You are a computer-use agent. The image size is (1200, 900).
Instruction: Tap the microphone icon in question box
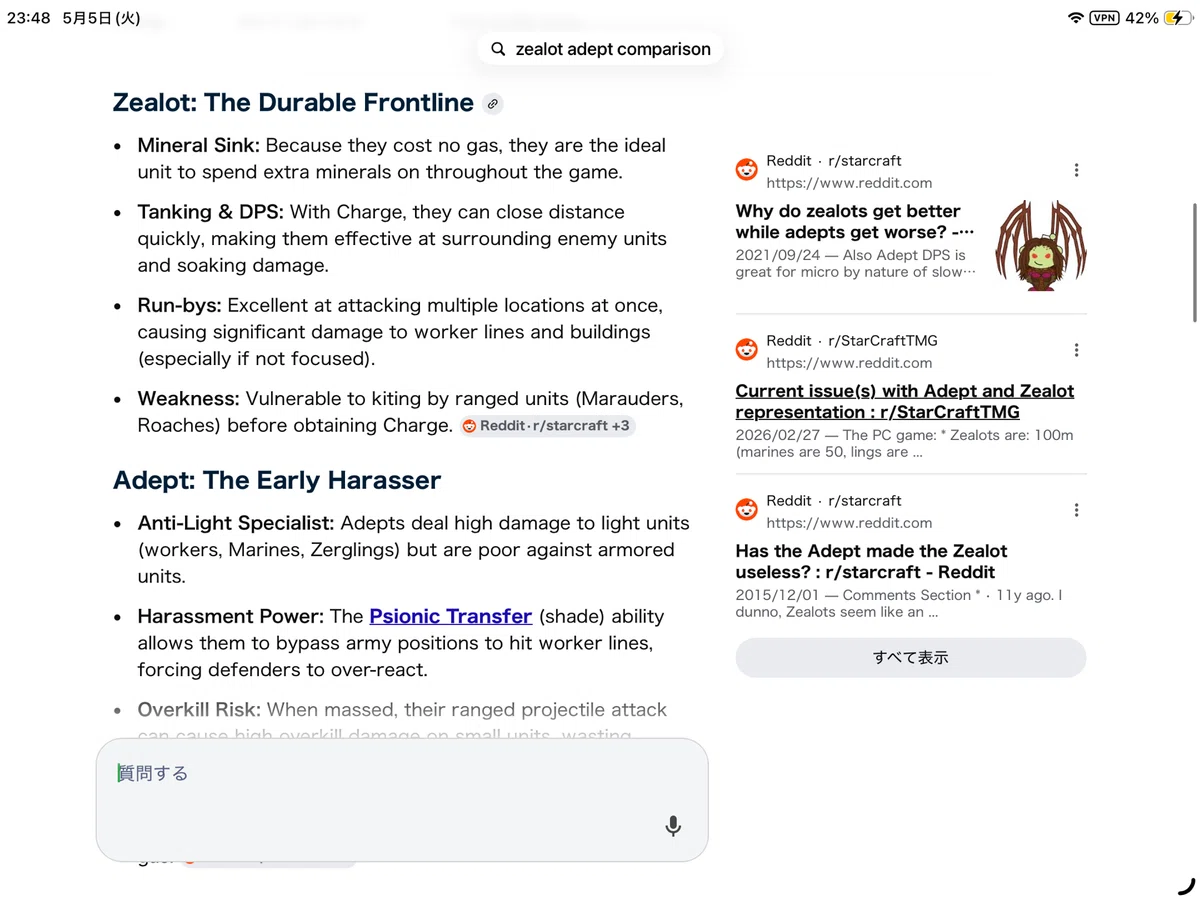click(x=673, y=826)
